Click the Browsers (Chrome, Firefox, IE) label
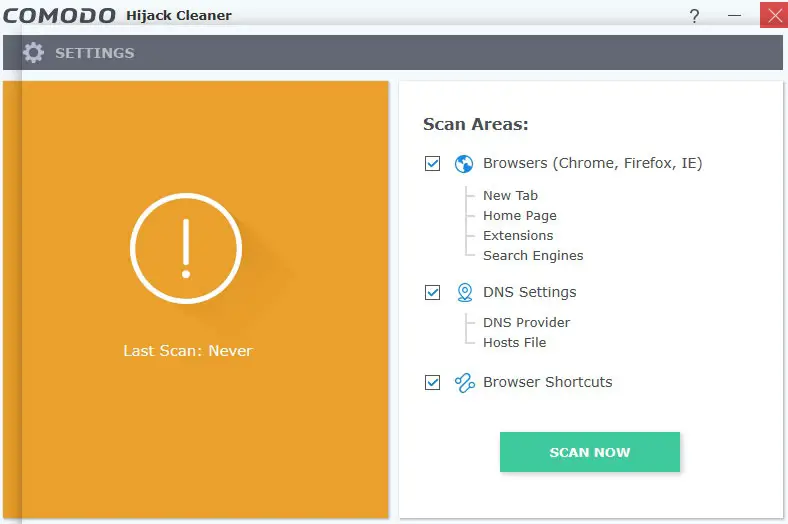The height and width of the screenshot is (524, 788). tap(593, 163)
